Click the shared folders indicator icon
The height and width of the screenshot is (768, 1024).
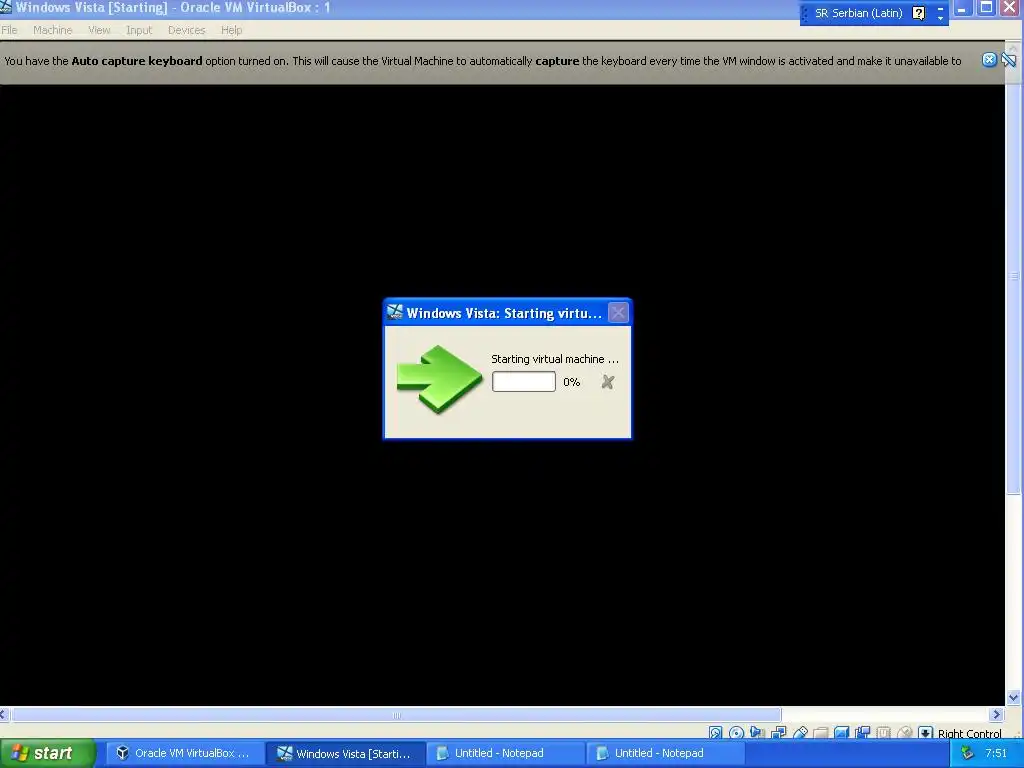click(821, 733)
